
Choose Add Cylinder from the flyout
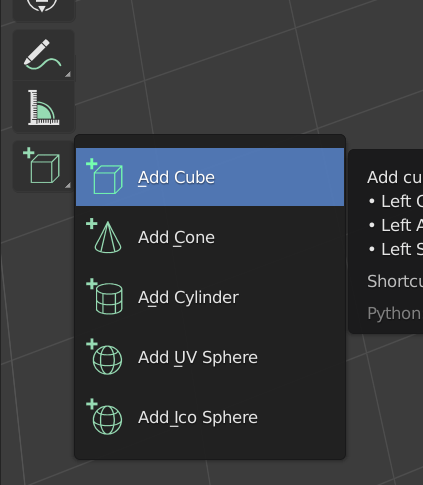(x=210, y=297)
